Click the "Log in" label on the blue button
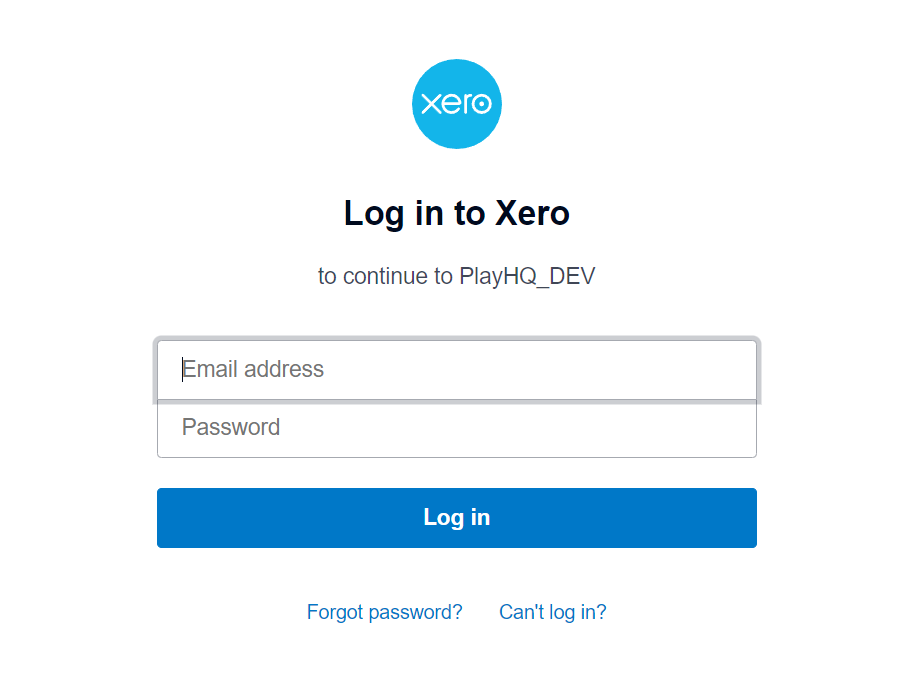The width and height of the screenshot is (901, 699). click(x=456, y=517)
